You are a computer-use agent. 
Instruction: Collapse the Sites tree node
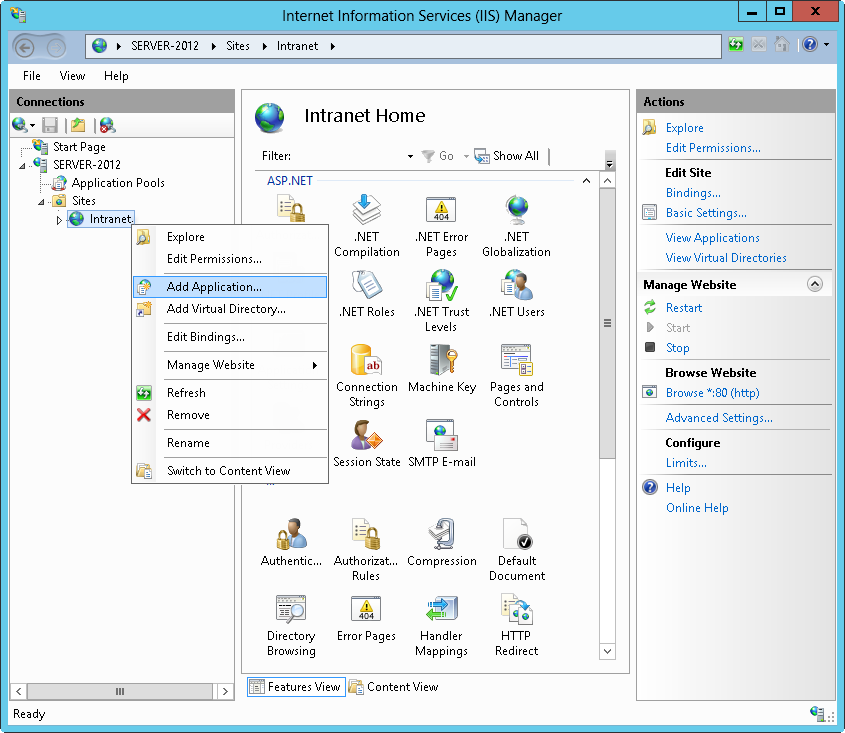(x=41, y=202)
